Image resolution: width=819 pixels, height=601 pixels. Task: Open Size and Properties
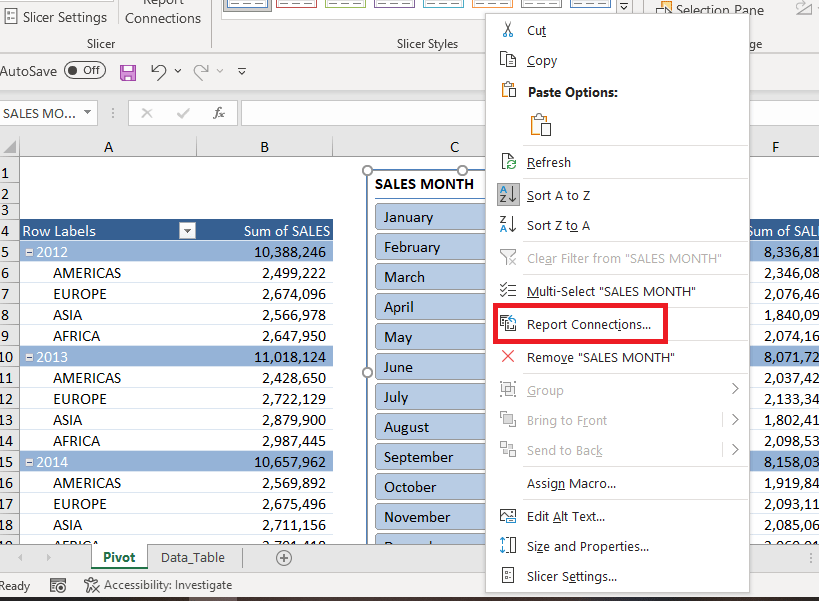(617, 546)
